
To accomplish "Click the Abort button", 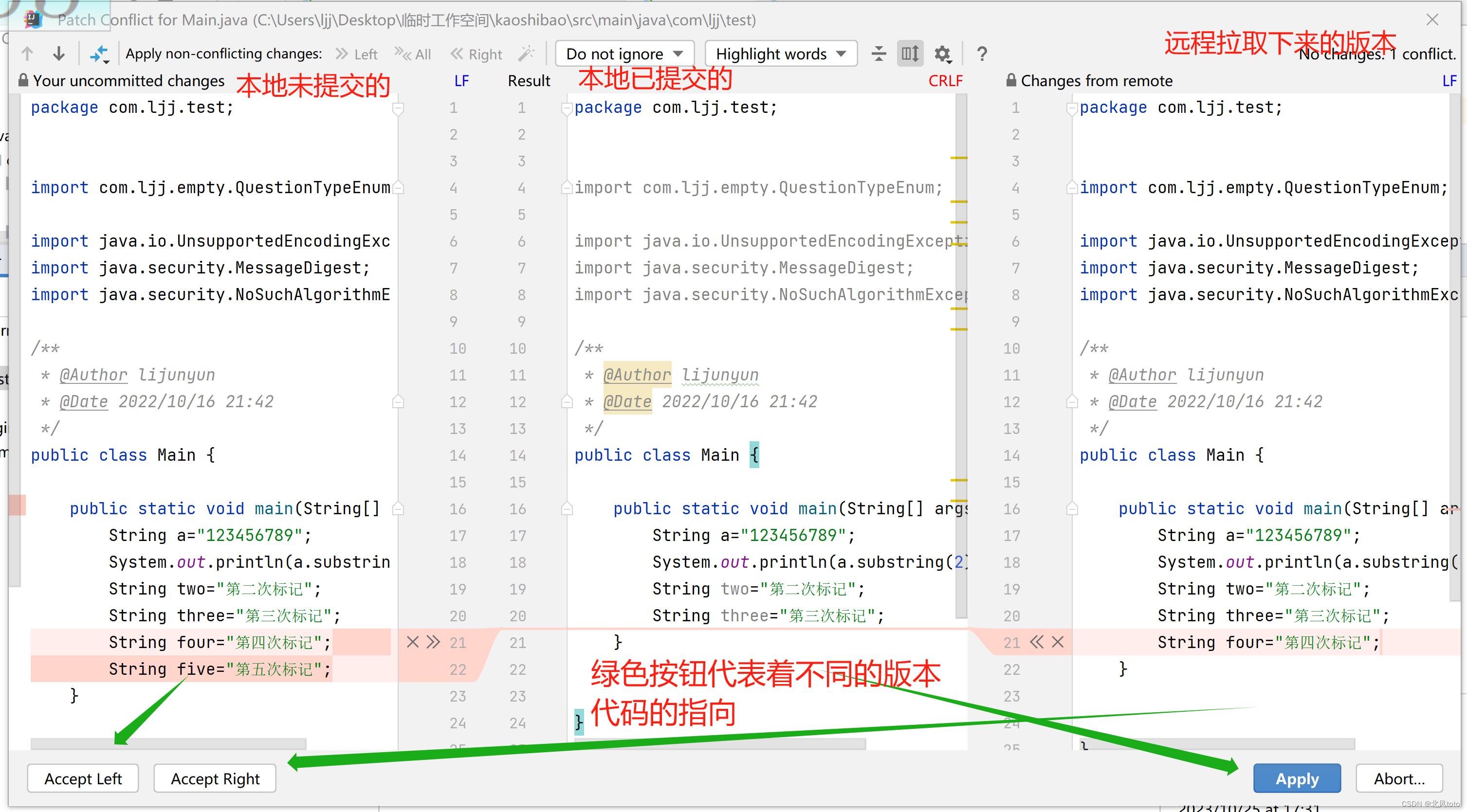I will [x=1399, y=778].
